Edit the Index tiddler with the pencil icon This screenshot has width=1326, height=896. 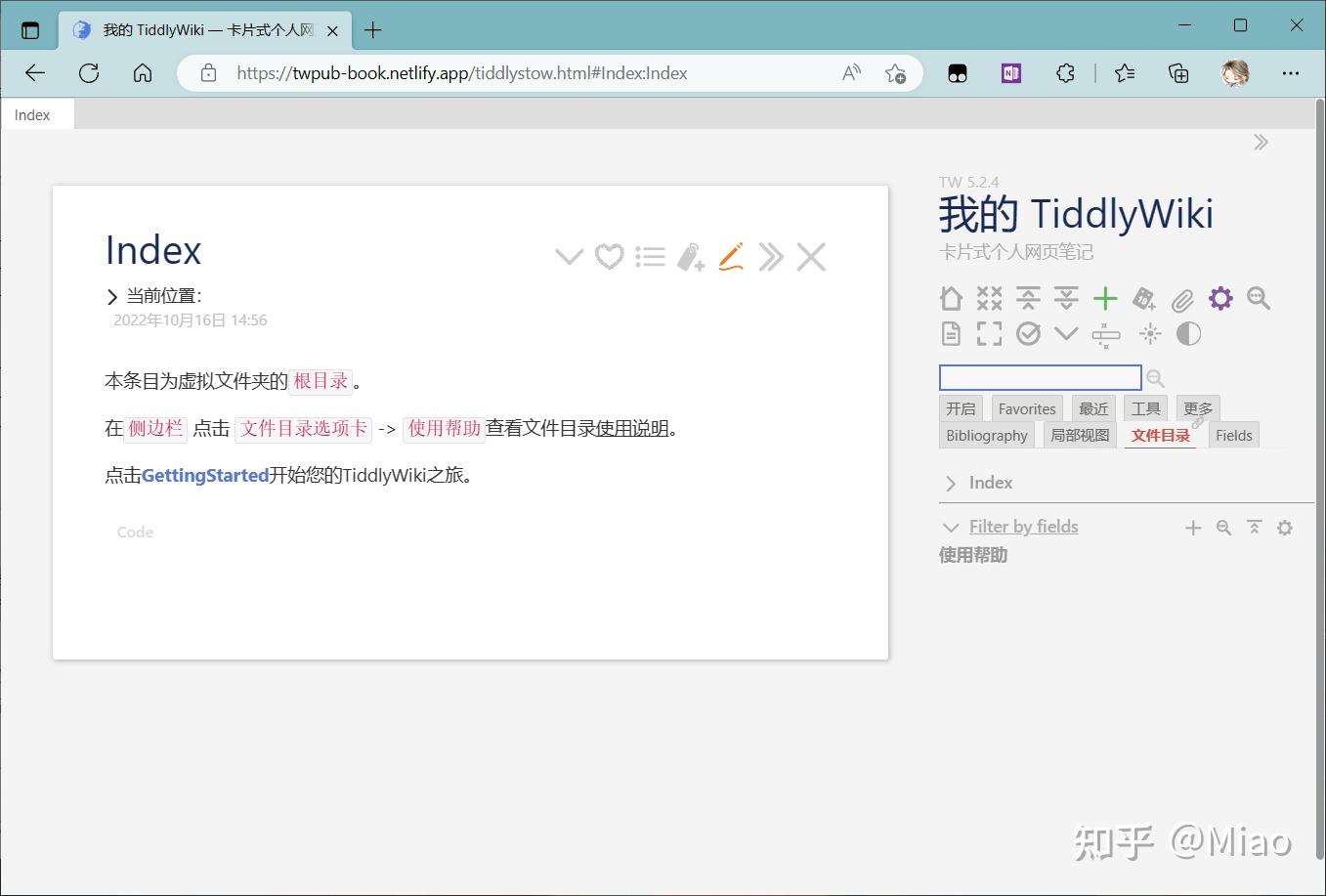click(x=731, y=256)
